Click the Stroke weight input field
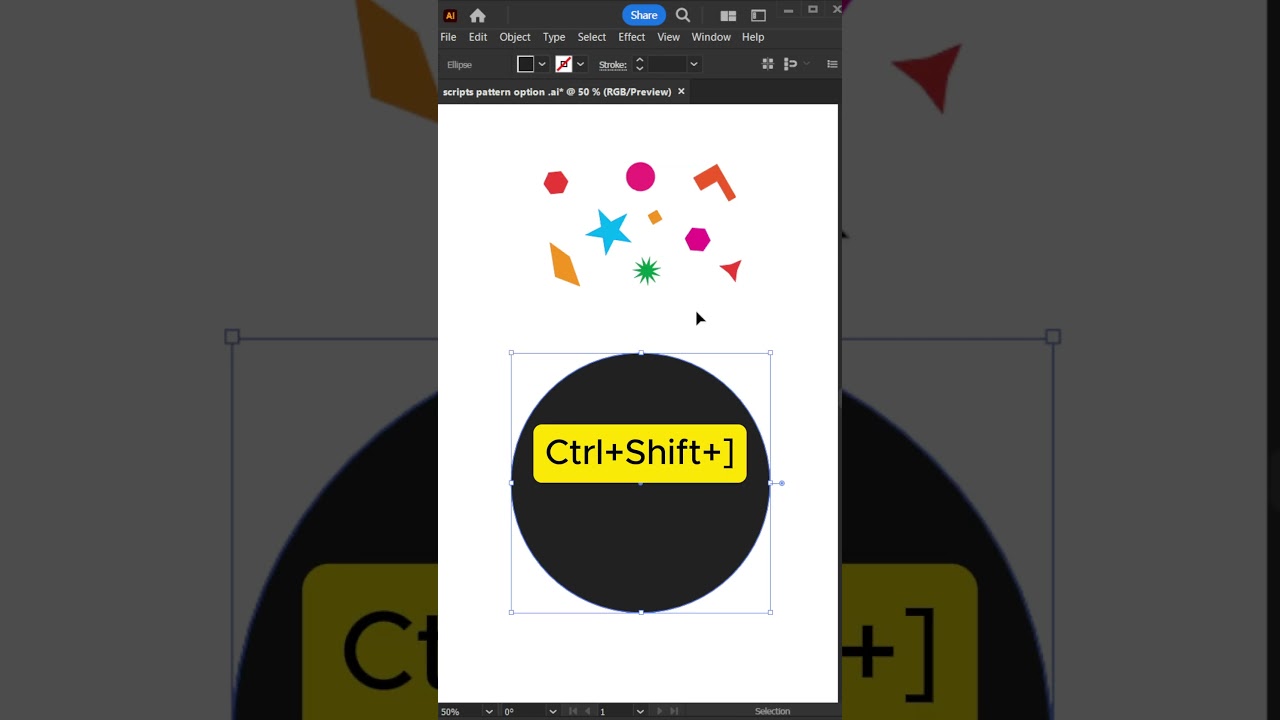The height and width of the screenshot is (720, 1280). (666, 64)
